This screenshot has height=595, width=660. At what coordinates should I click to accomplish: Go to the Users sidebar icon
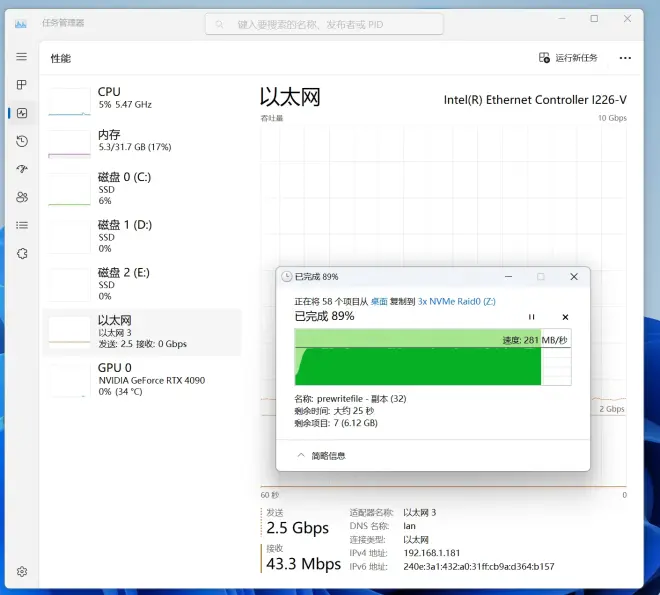(x=21, y=197)
